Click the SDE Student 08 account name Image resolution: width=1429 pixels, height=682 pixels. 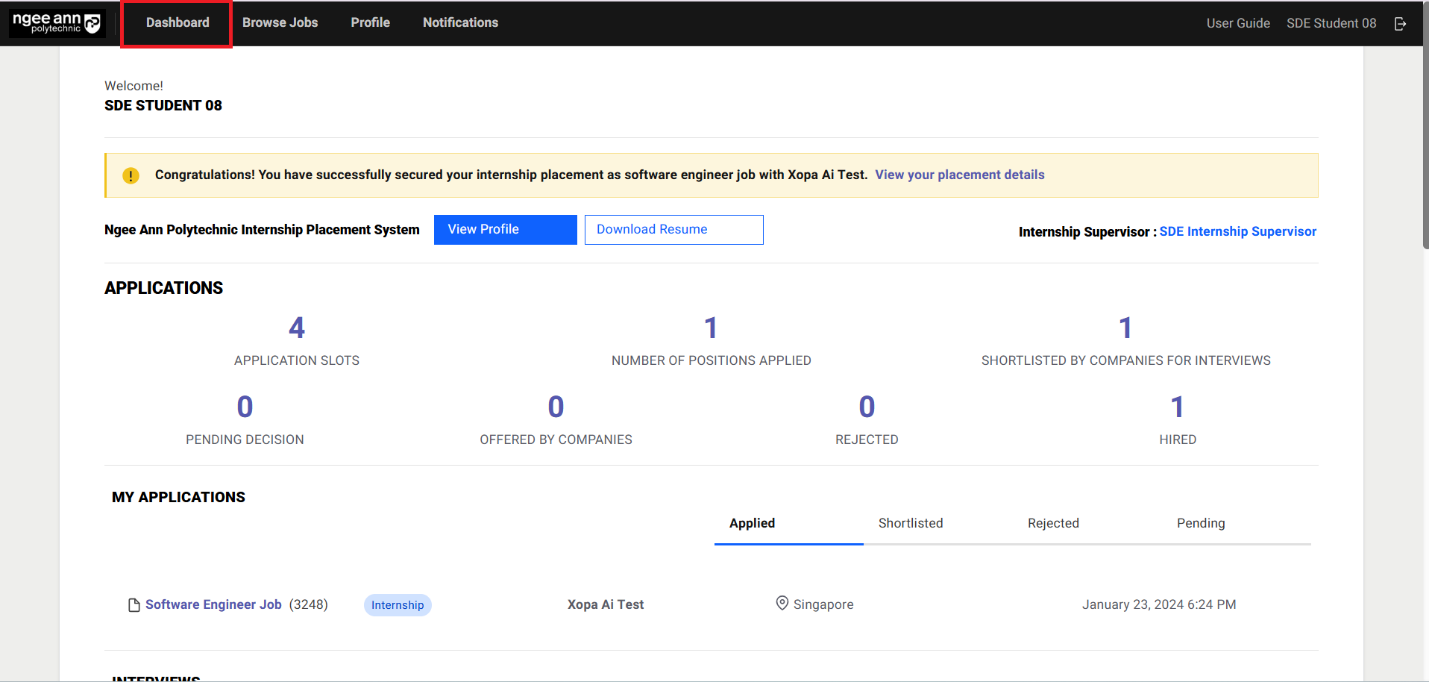click(x=1331, y=23)
